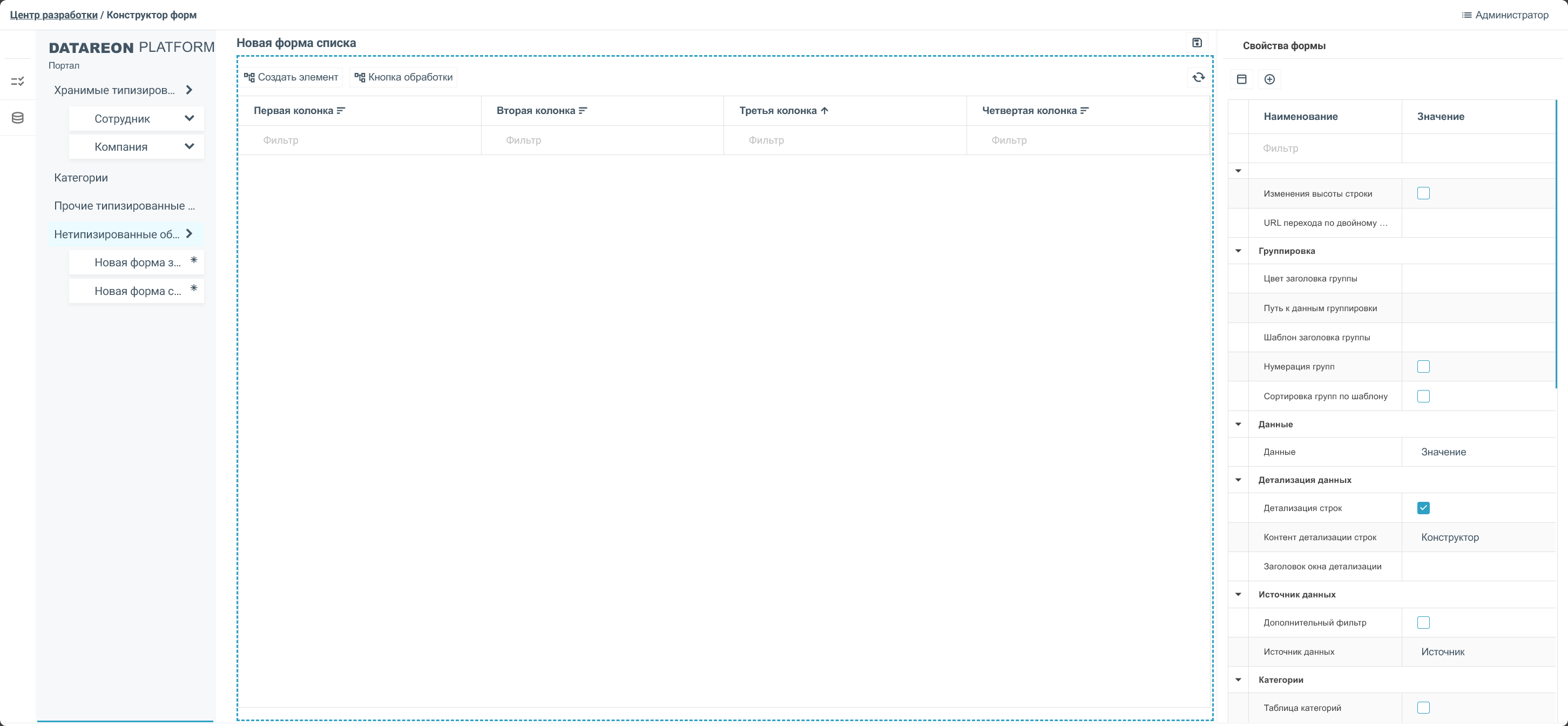Open the Категории menu item
This screenshot has height=726, width=1568.
tap(81, 178)
